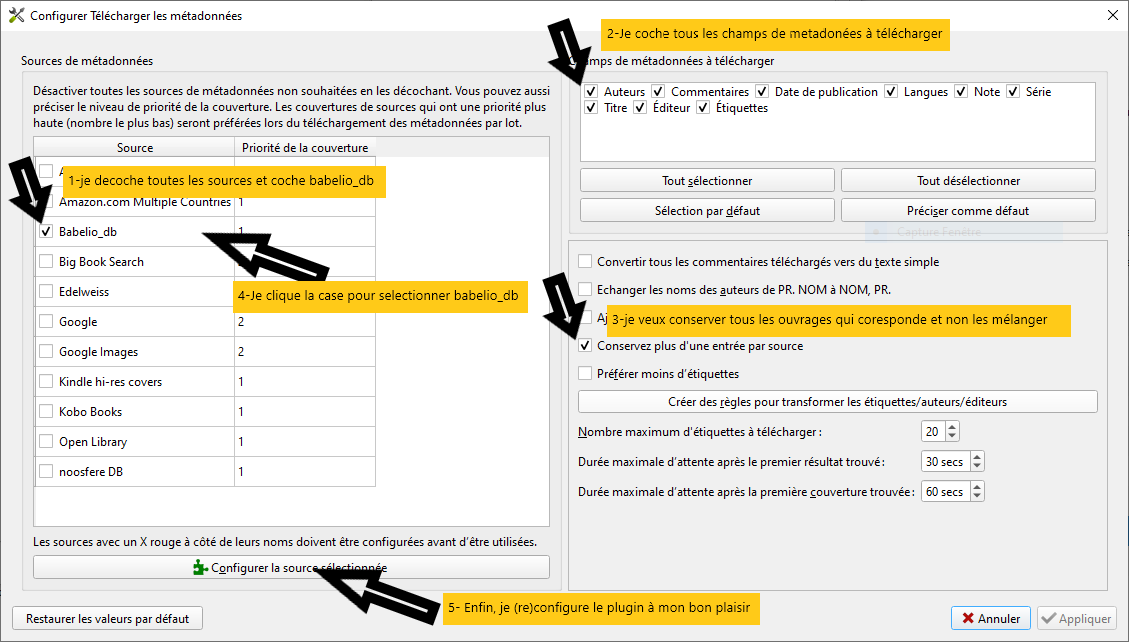Enable the Kobo Books source
This screenshot has width=1129, height=642.
click(46, 412)
